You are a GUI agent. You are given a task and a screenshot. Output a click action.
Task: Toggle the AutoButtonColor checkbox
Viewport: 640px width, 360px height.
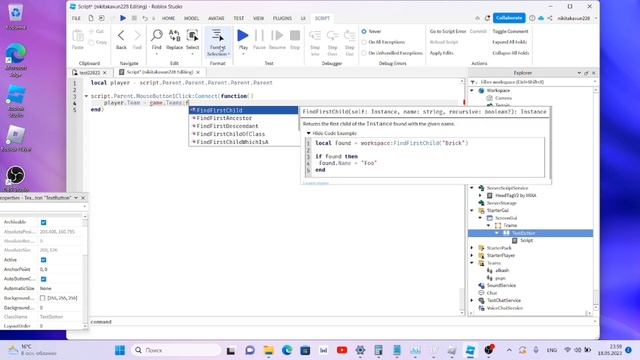point(43,279)
